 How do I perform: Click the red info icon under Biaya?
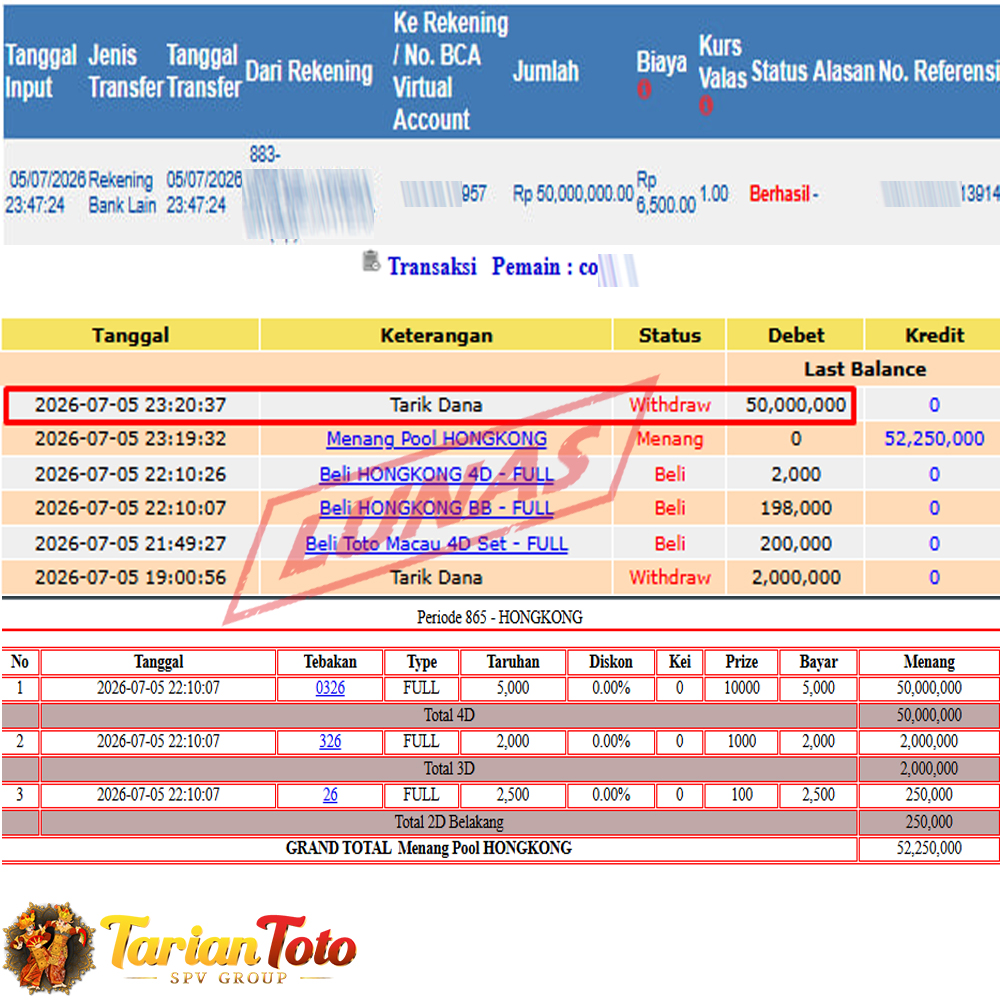coord(644,89)
